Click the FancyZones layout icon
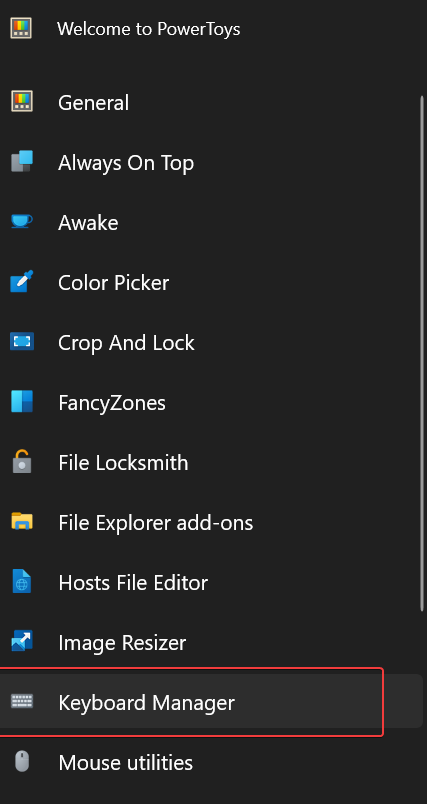This screenshot has height=804, width=427. pyautogui.click(x=22, y=401)
